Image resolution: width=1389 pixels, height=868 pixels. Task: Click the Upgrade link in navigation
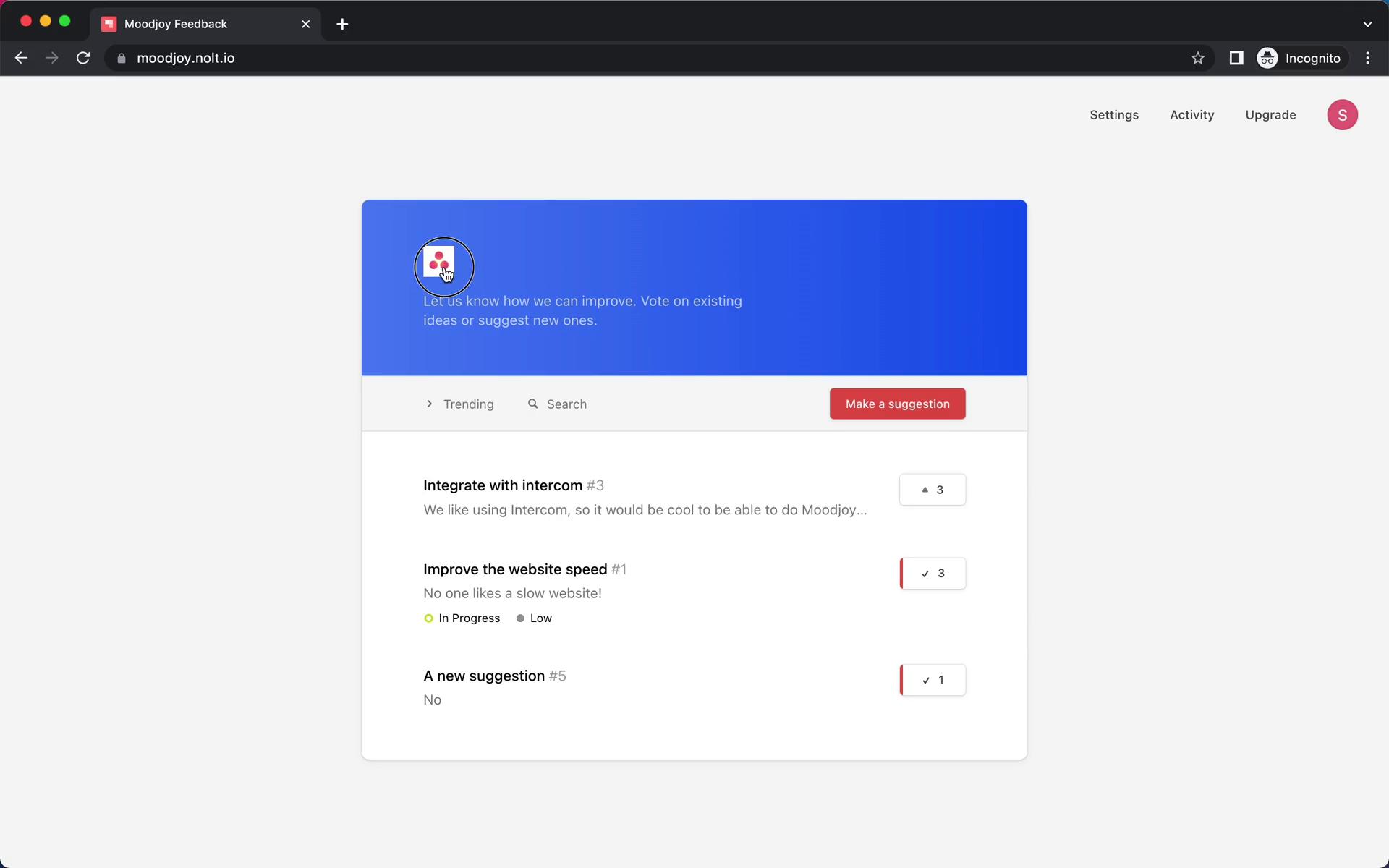pos(1271,114)
